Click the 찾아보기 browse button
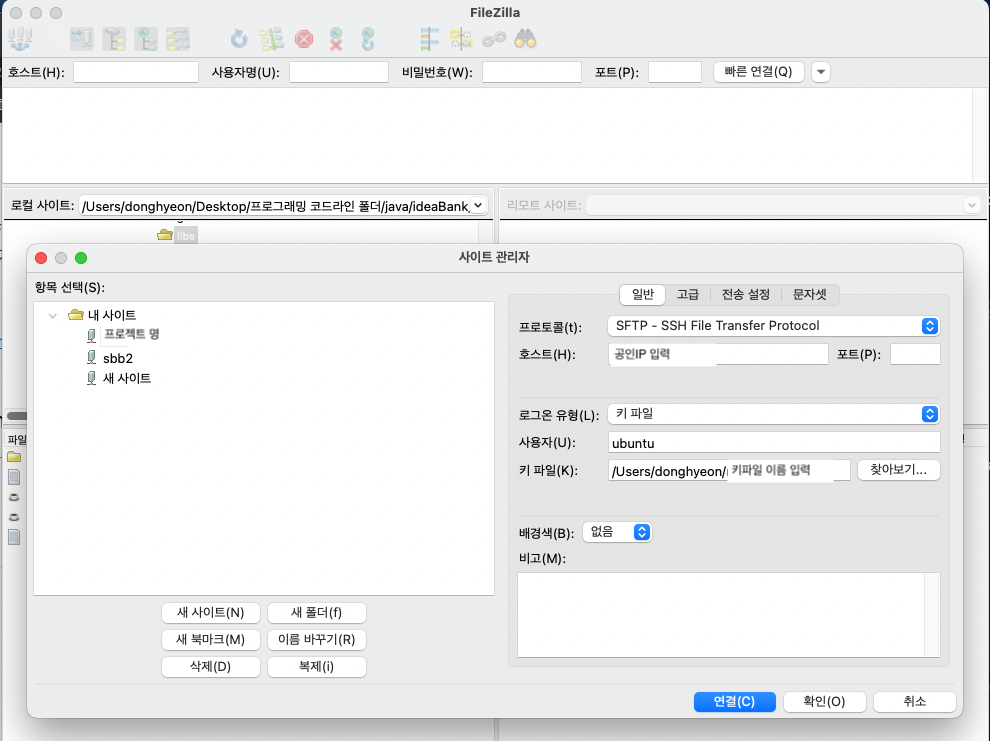The height and width of the screenshot is (741, 990). pyautogui.click(x=898, y=470)
